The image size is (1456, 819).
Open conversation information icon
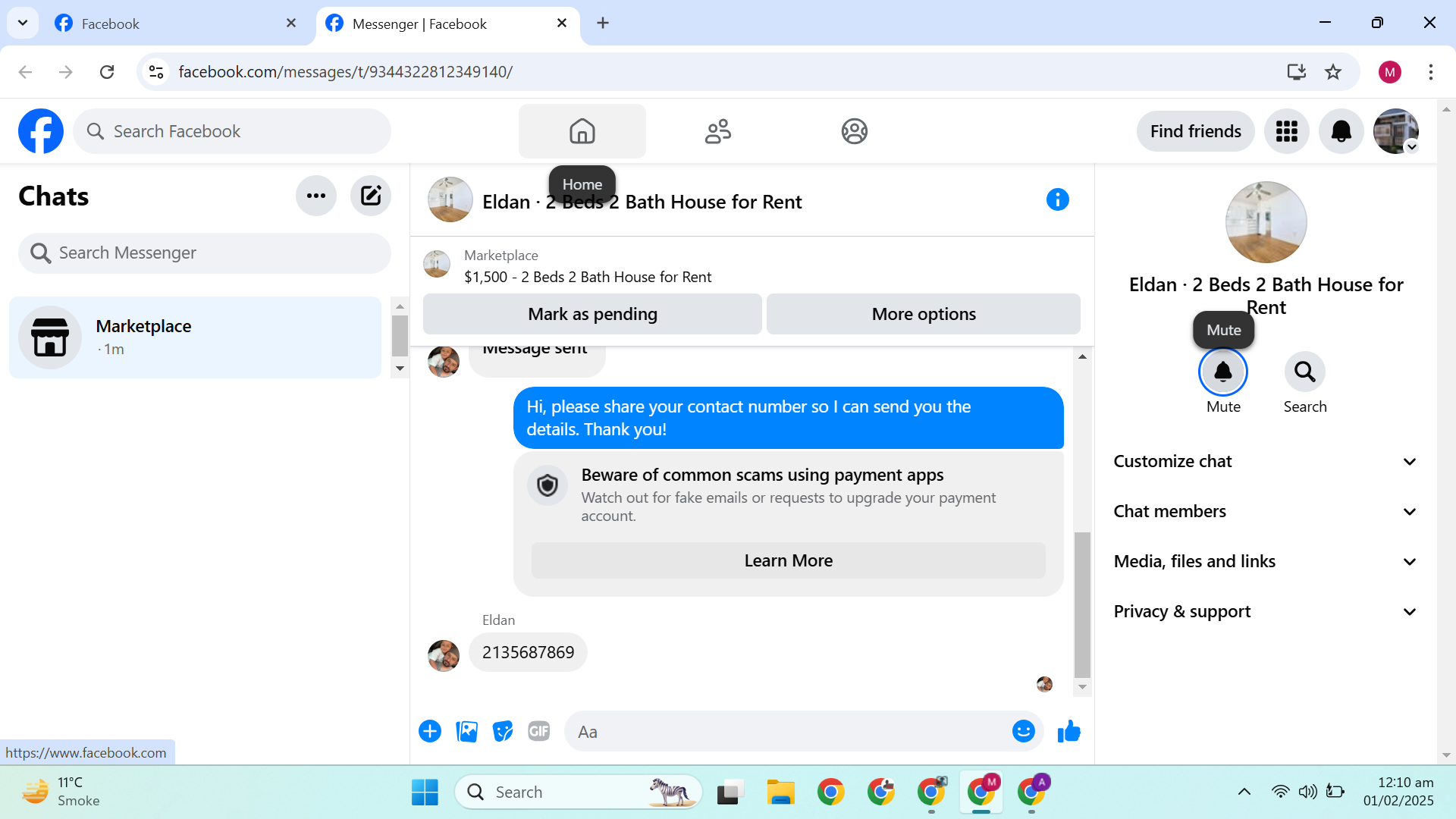pos(1058,199)
